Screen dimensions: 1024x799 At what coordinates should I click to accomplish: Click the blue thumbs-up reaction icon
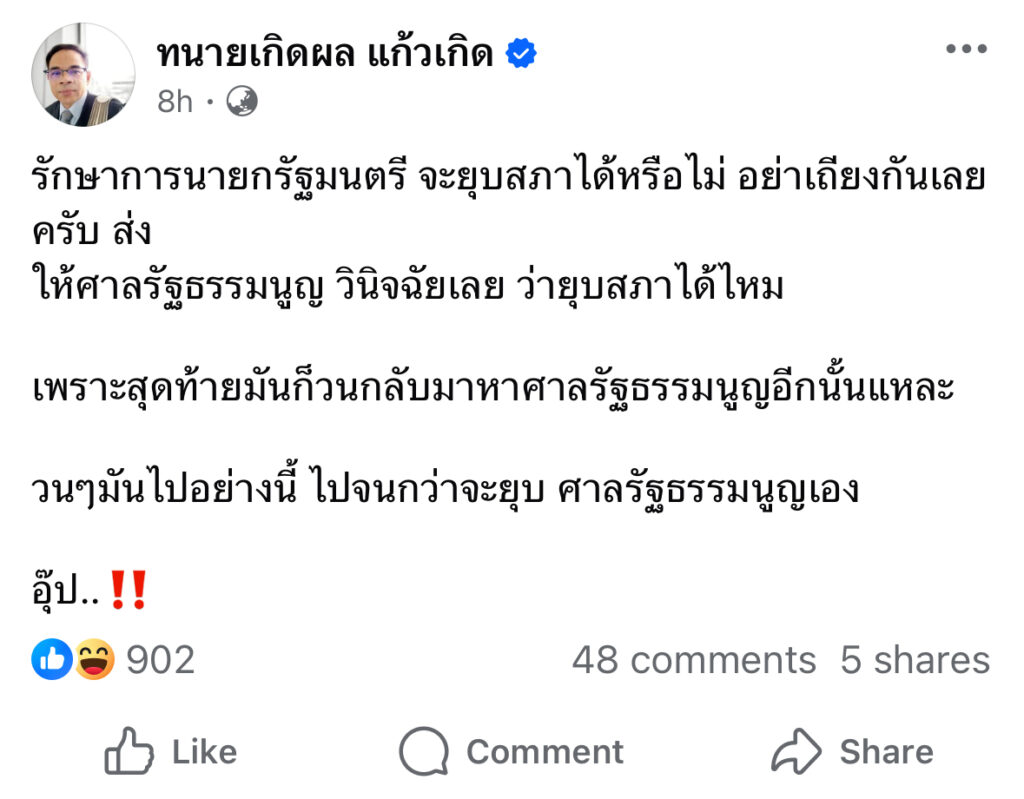(52, 659)
